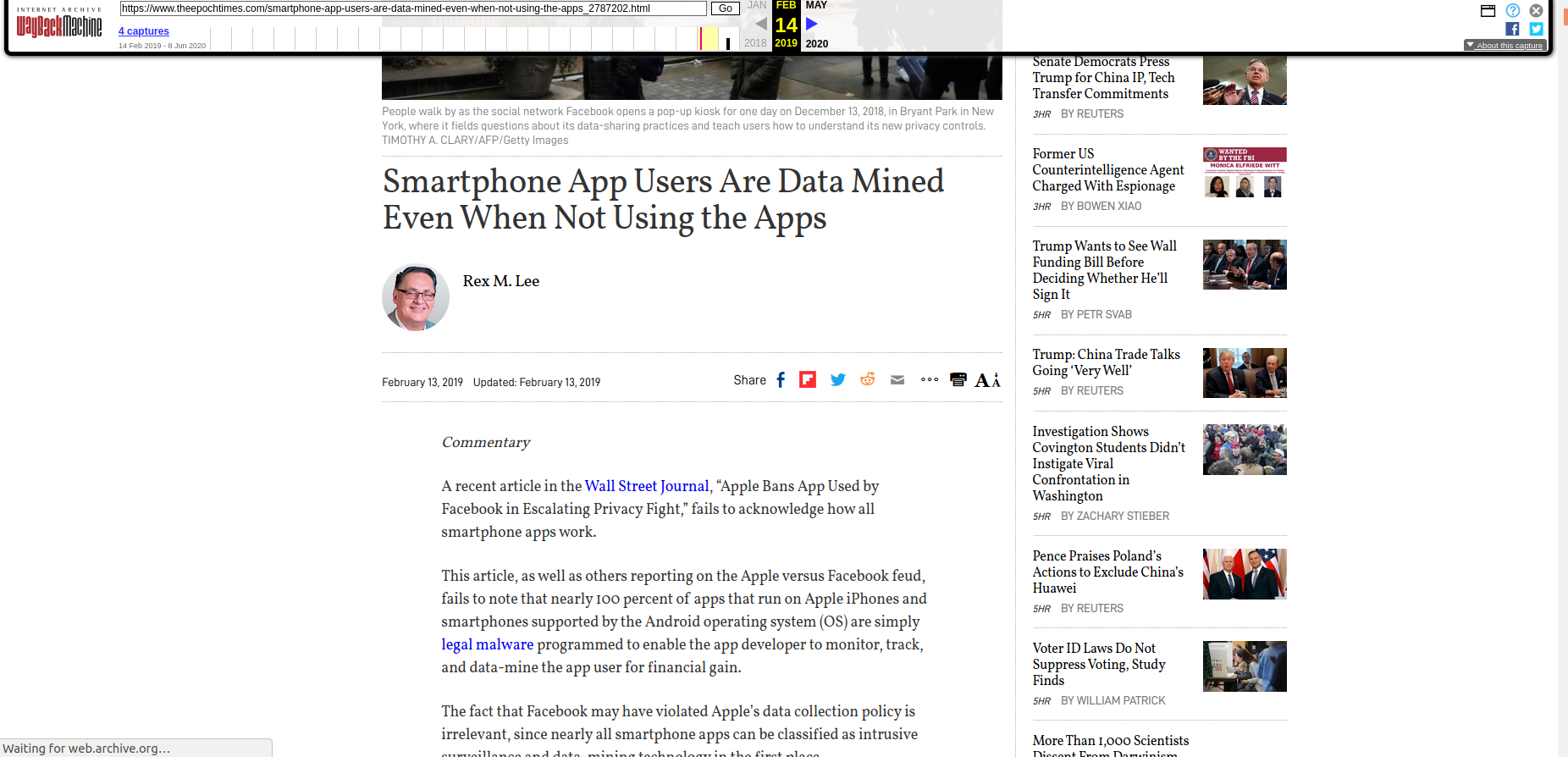The width and height of the screenshot is (1568, 757).
Task: Click the Wayback Machine URL input field
Action: pyautogui.click(x=412, y=8)
